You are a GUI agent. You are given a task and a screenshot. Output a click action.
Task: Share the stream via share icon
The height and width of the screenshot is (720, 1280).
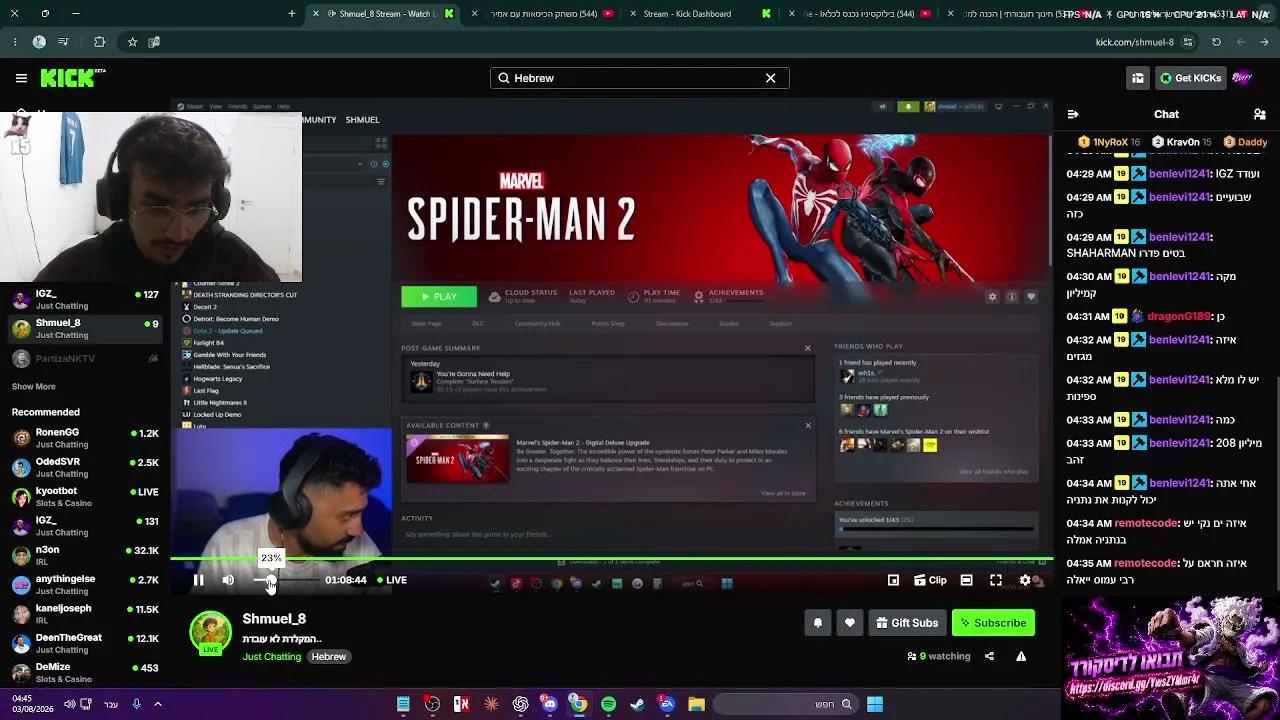pyautogui.click(x=989, y=657)
